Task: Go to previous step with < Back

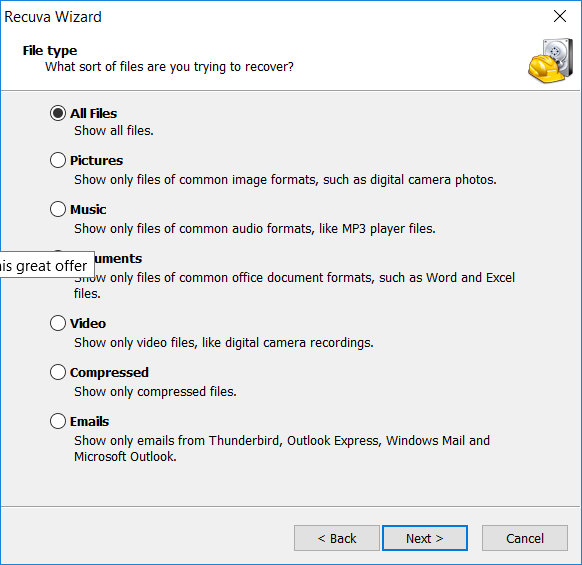Action: click(337, 538)
